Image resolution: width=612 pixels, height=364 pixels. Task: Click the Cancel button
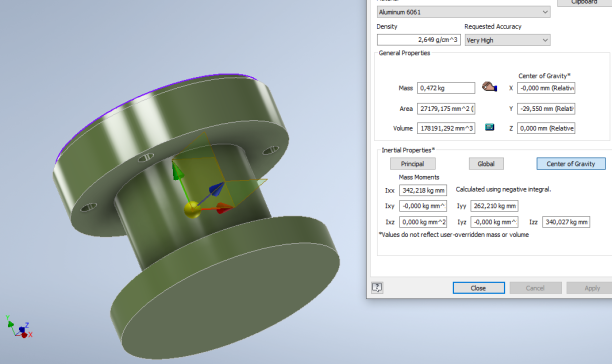click(x=535, y=288)
